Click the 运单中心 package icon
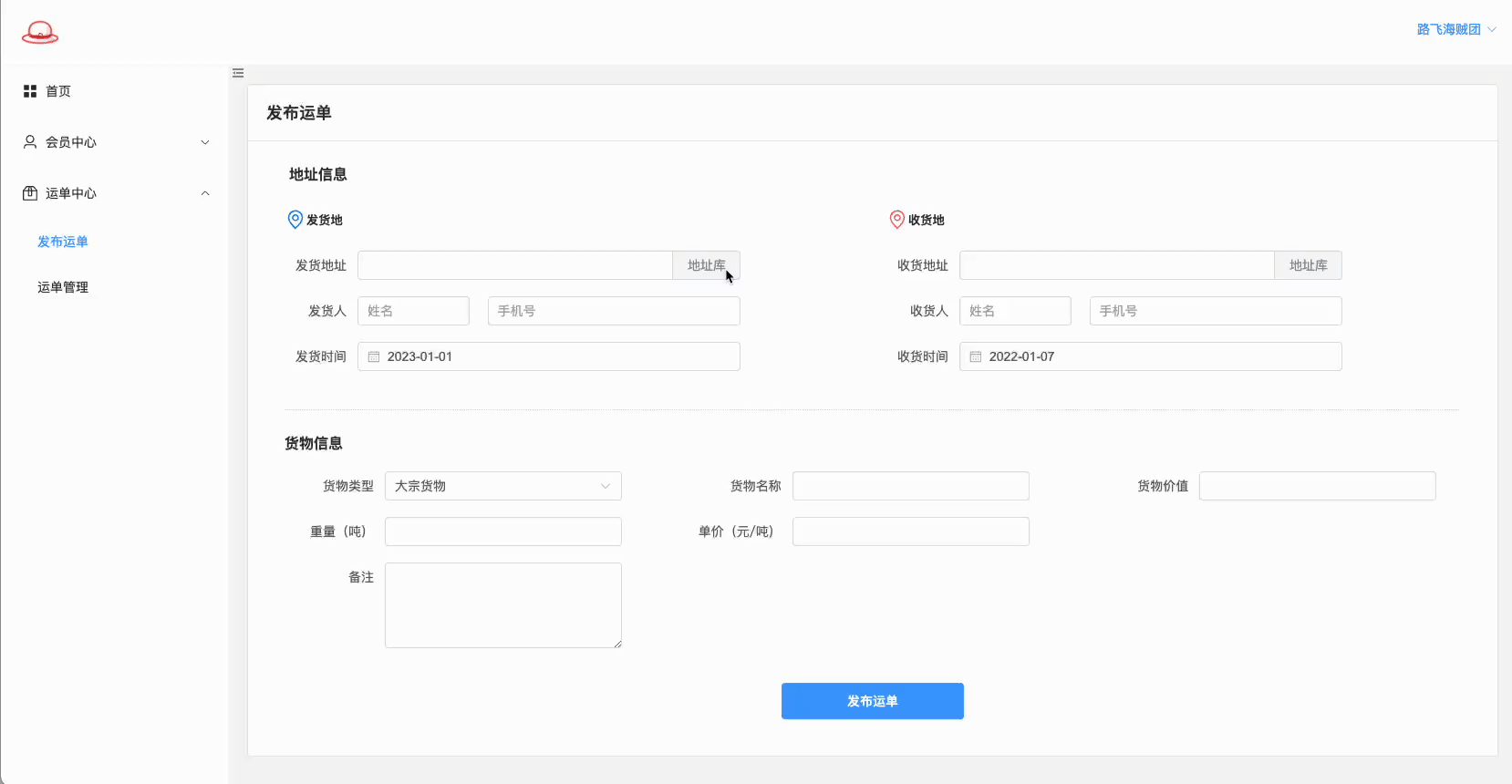The image size is (1512, 784). [x=30, y=193]
